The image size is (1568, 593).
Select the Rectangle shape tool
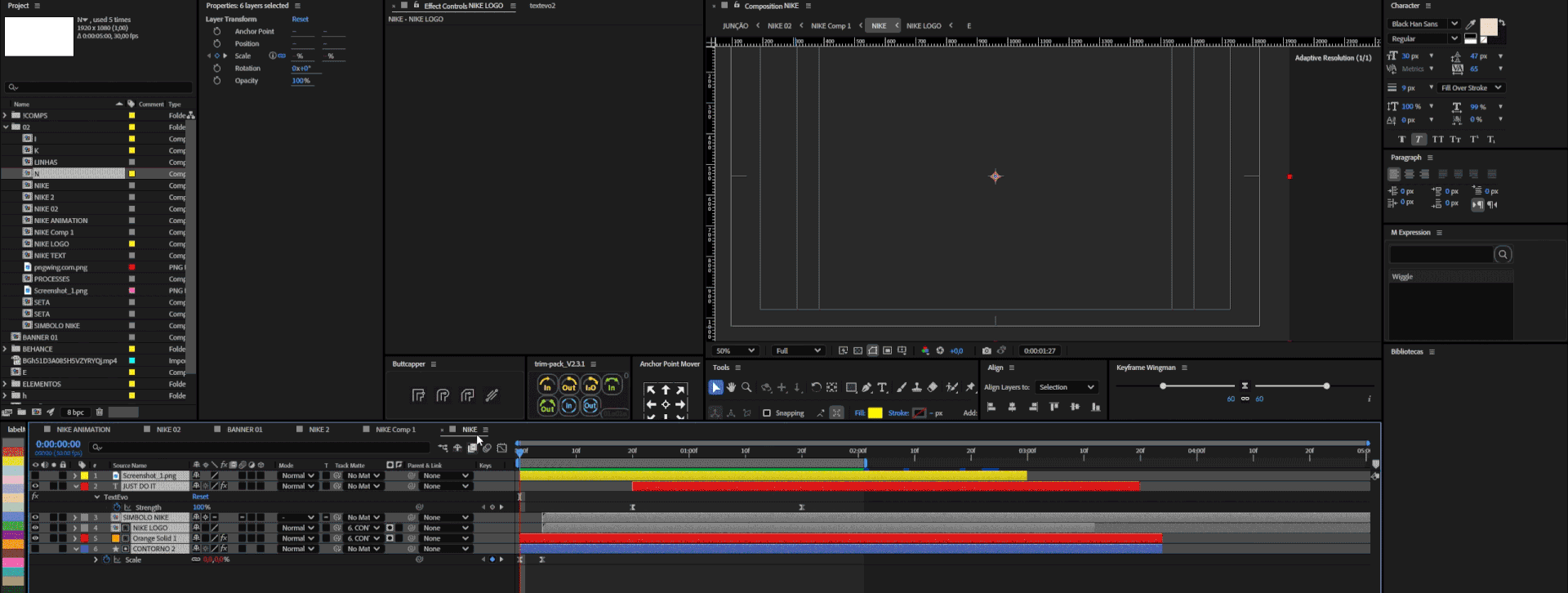(x=851, y=387)
